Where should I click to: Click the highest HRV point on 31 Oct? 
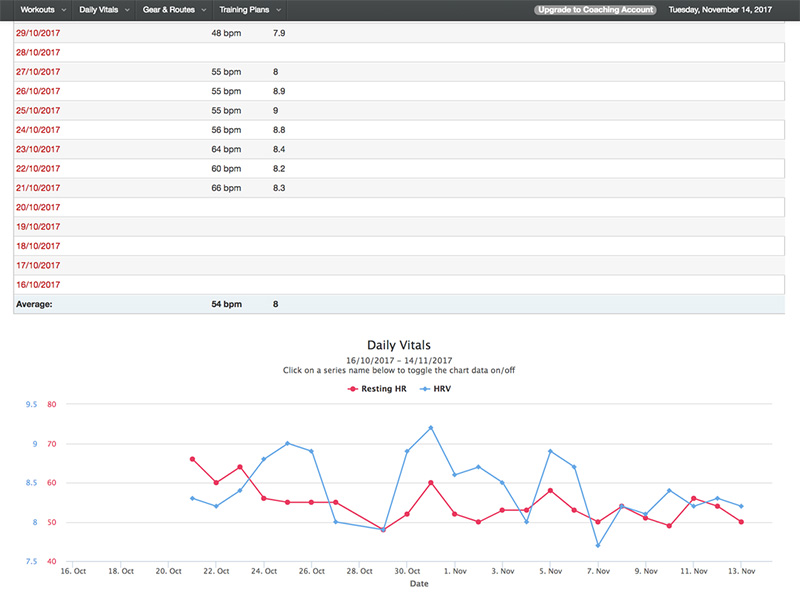[431, 428]
